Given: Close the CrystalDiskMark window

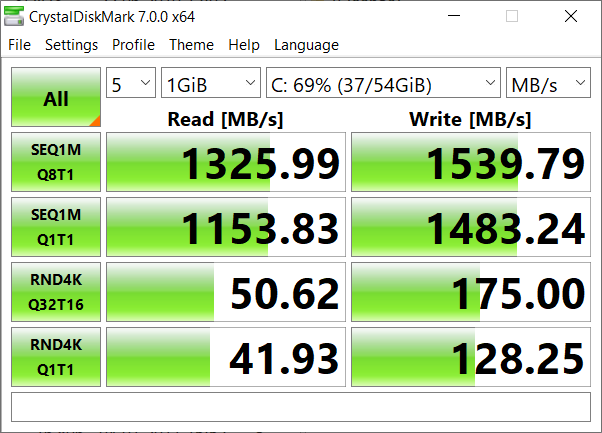Looking at the screenshot, I should click(571, 16).
